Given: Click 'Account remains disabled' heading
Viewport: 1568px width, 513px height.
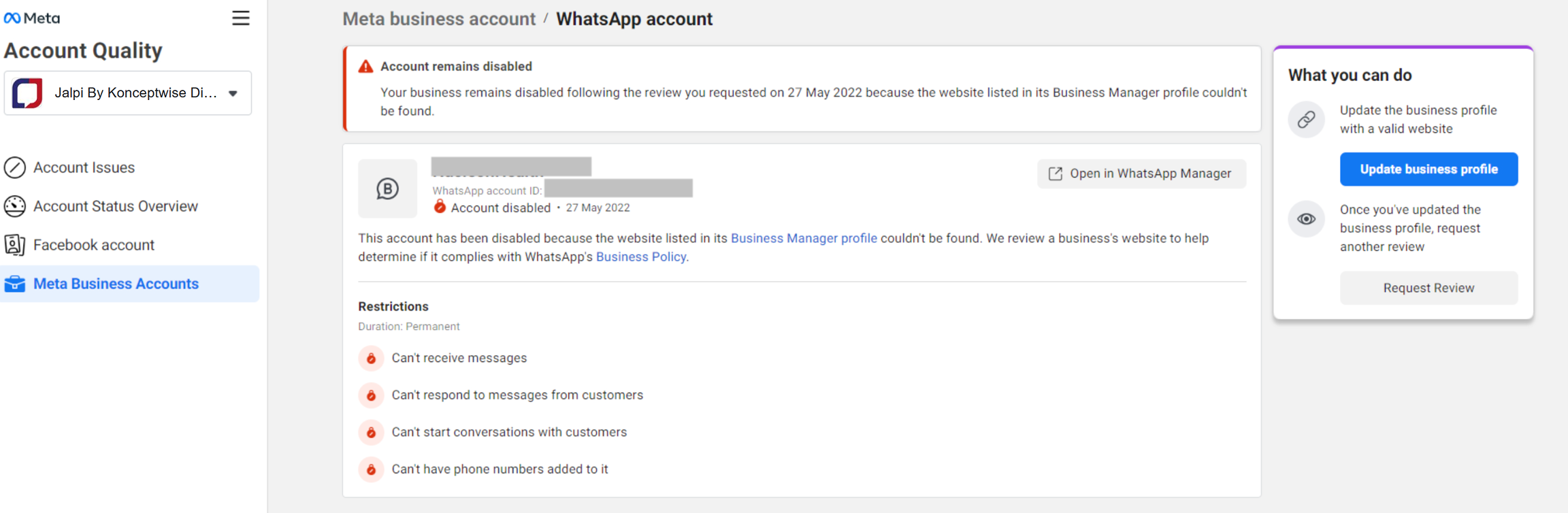Looking at the screenshot, I should coord(456,67).
